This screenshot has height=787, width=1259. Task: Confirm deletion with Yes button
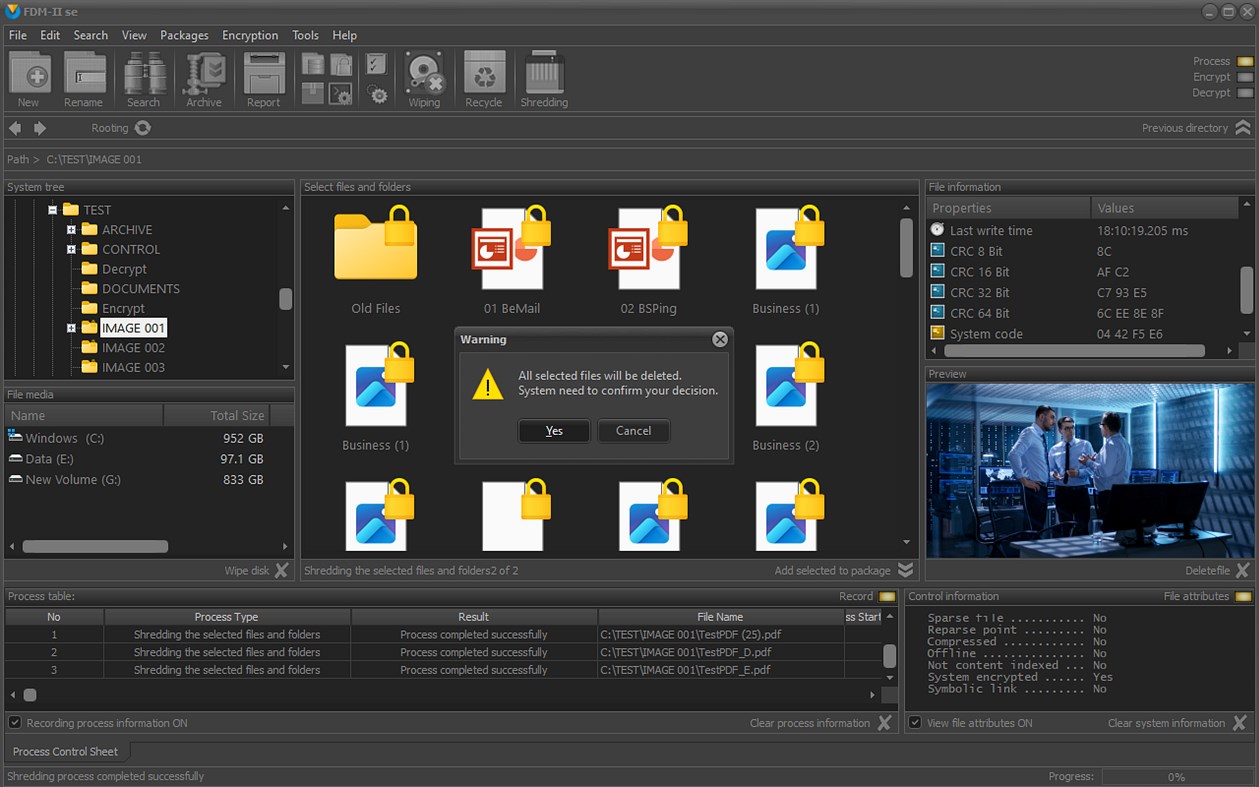tap(553, 431)
